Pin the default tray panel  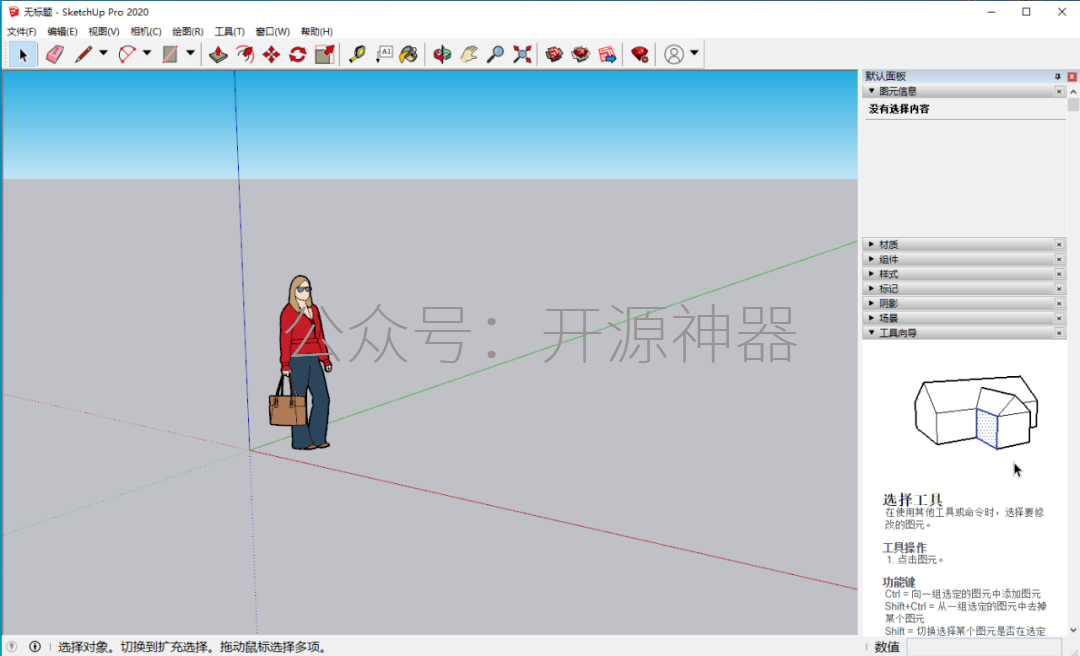pyautogui.click(x=1057, y=76)
